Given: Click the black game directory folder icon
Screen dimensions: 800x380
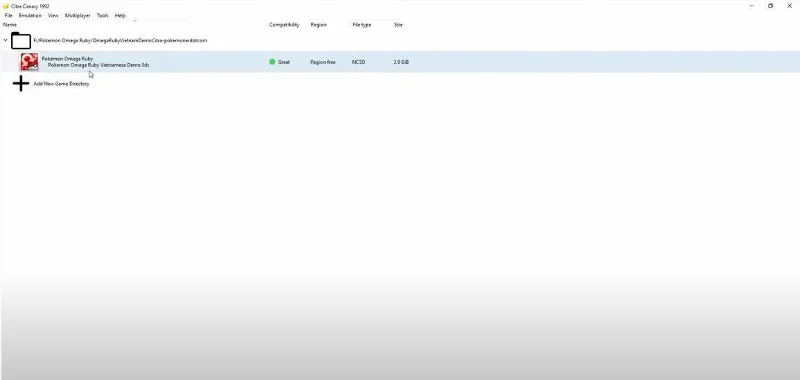Looking at the screenshot, I should pos(21,40).
